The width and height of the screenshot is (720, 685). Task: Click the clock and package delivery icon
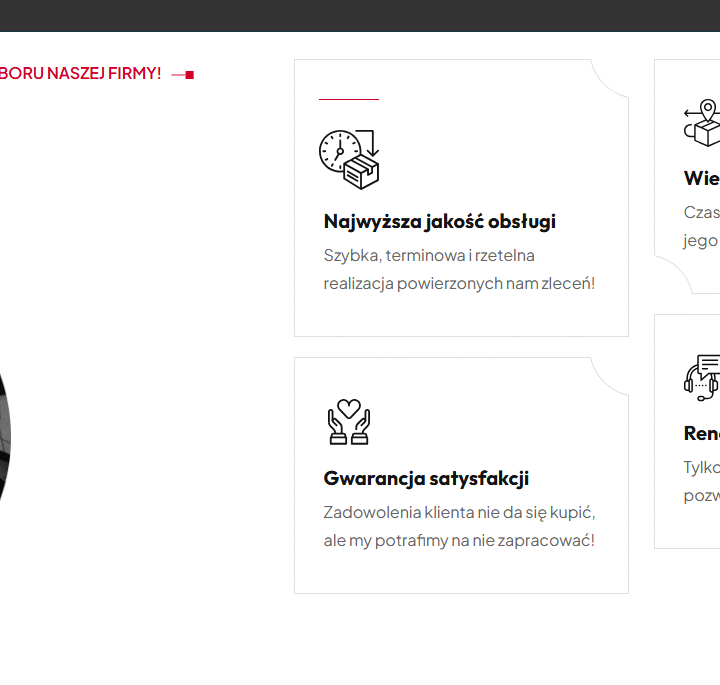(x=349, y=158)
